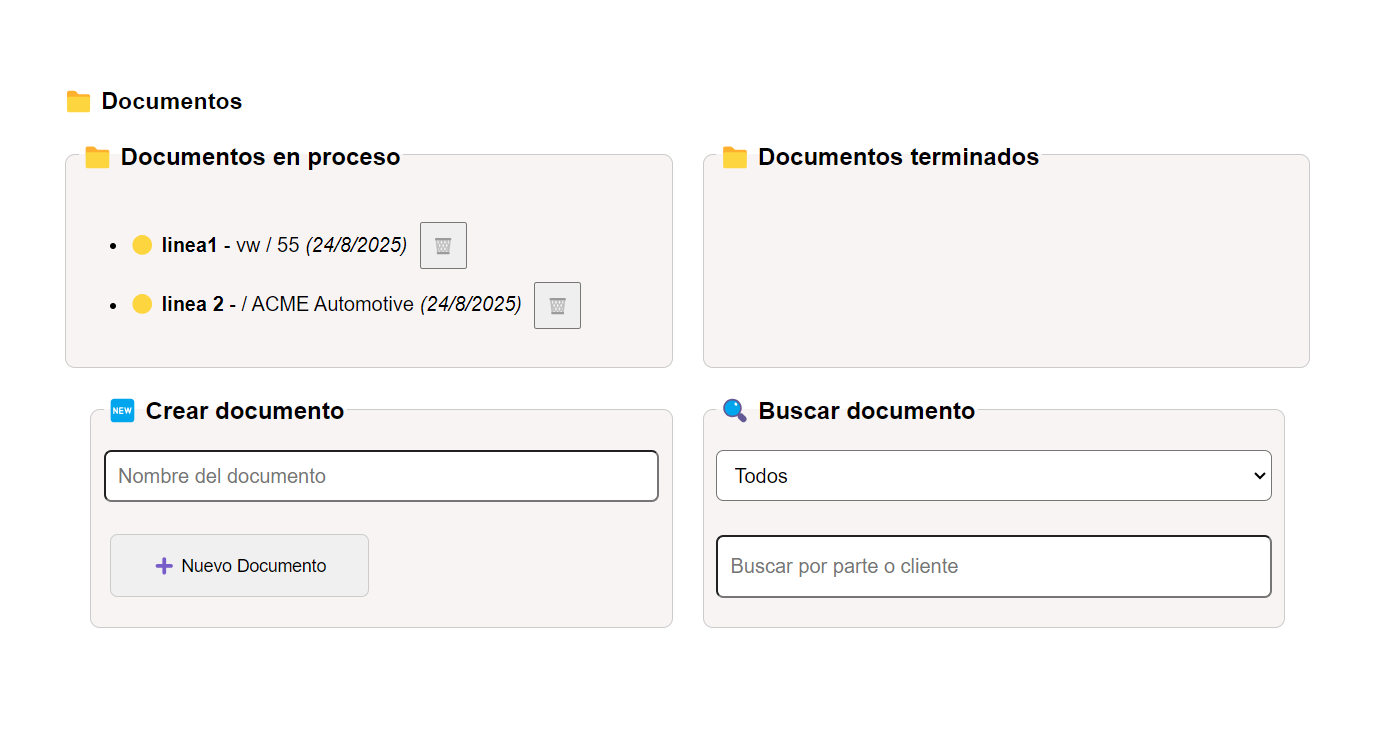Screen dimensions: 1400x750
Task: Click the yellow status dot for linea 2
Action: pos(142,304)
